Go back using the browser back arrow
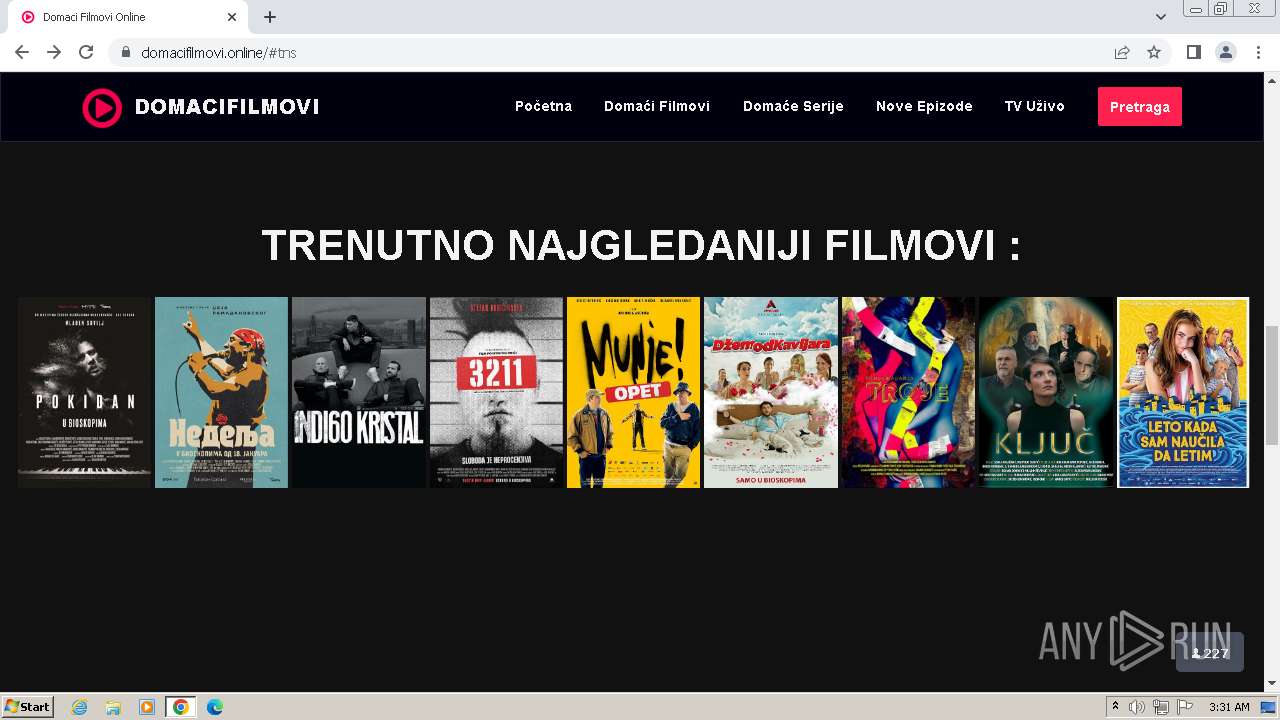The width and height of the screenshot is (1280, 720). (x=22, y=52)
